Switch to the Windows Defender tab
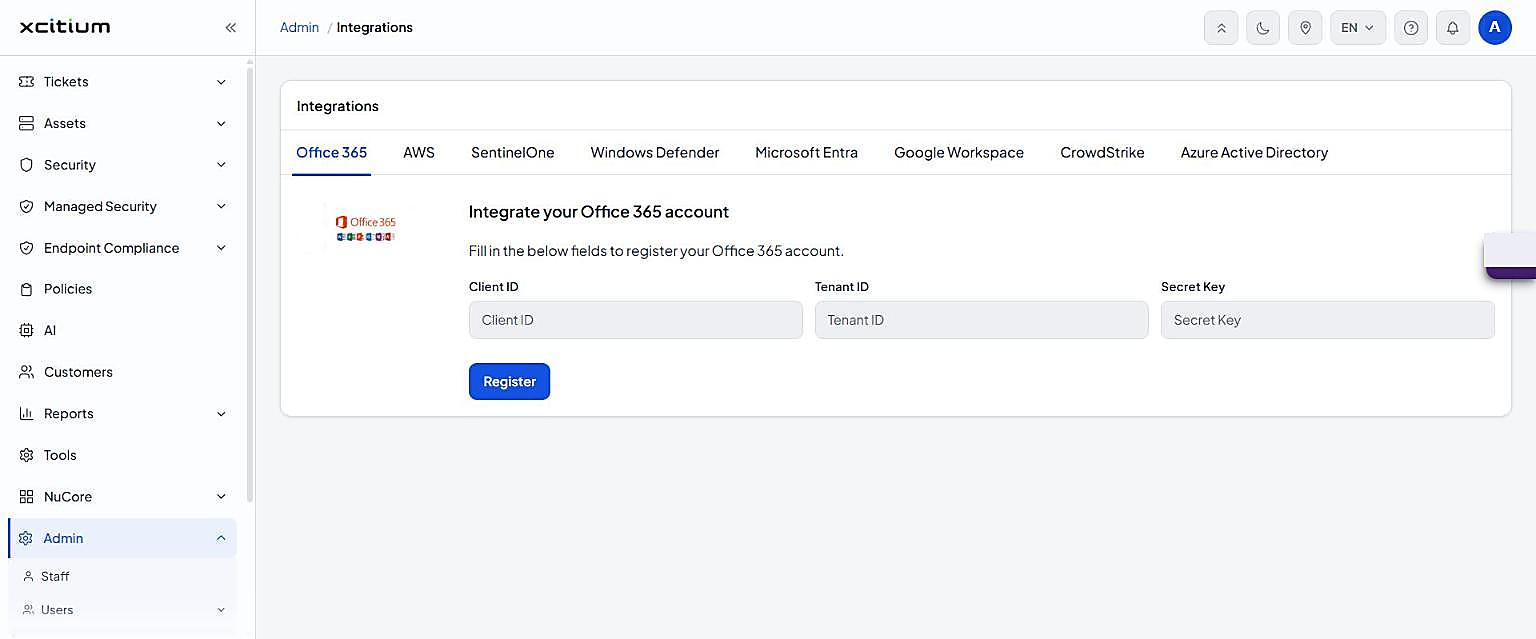 click(655, 153)
